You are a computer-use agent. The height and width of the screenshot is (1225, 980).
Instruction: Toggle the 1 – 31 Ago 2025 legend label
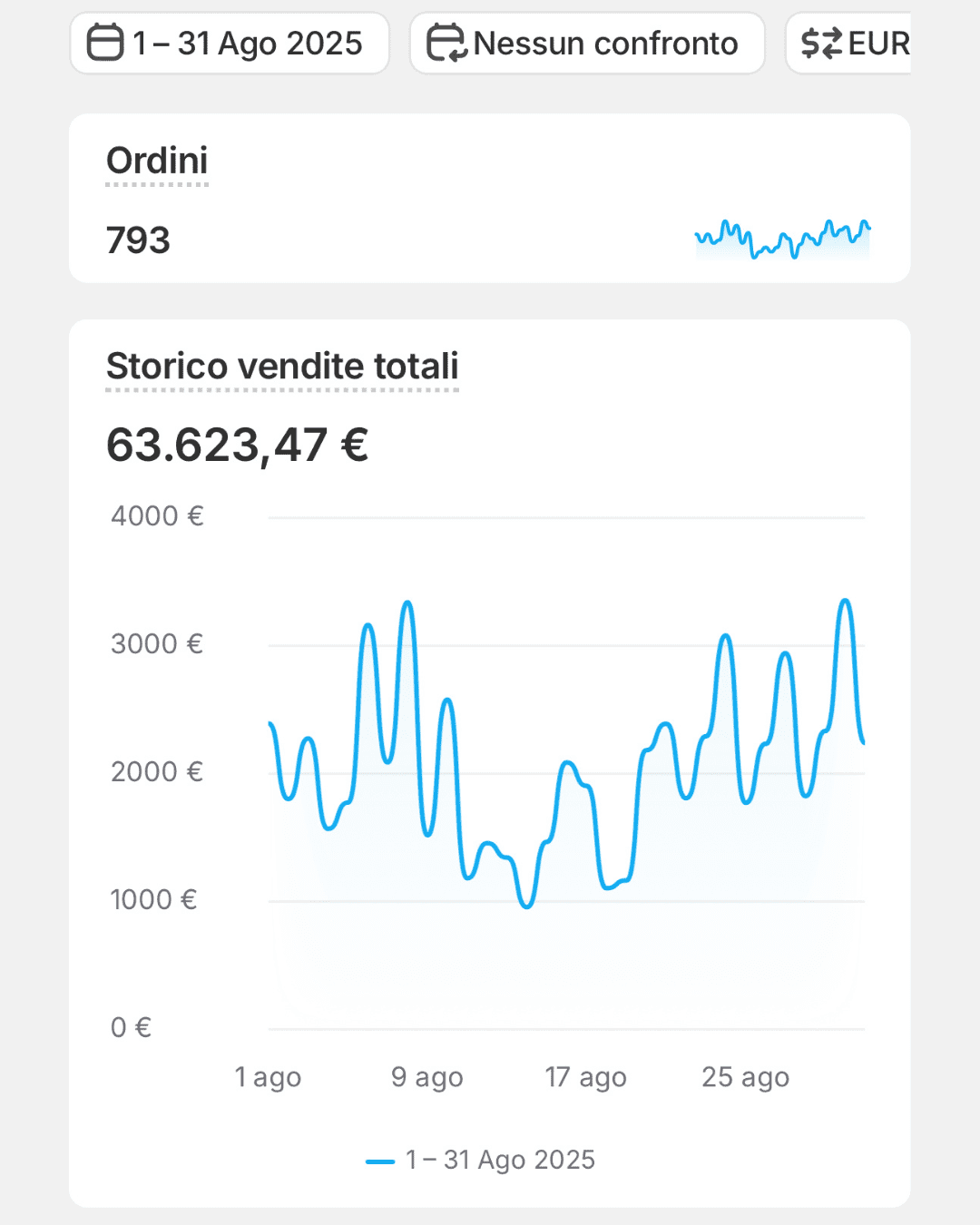point(500,1161)
